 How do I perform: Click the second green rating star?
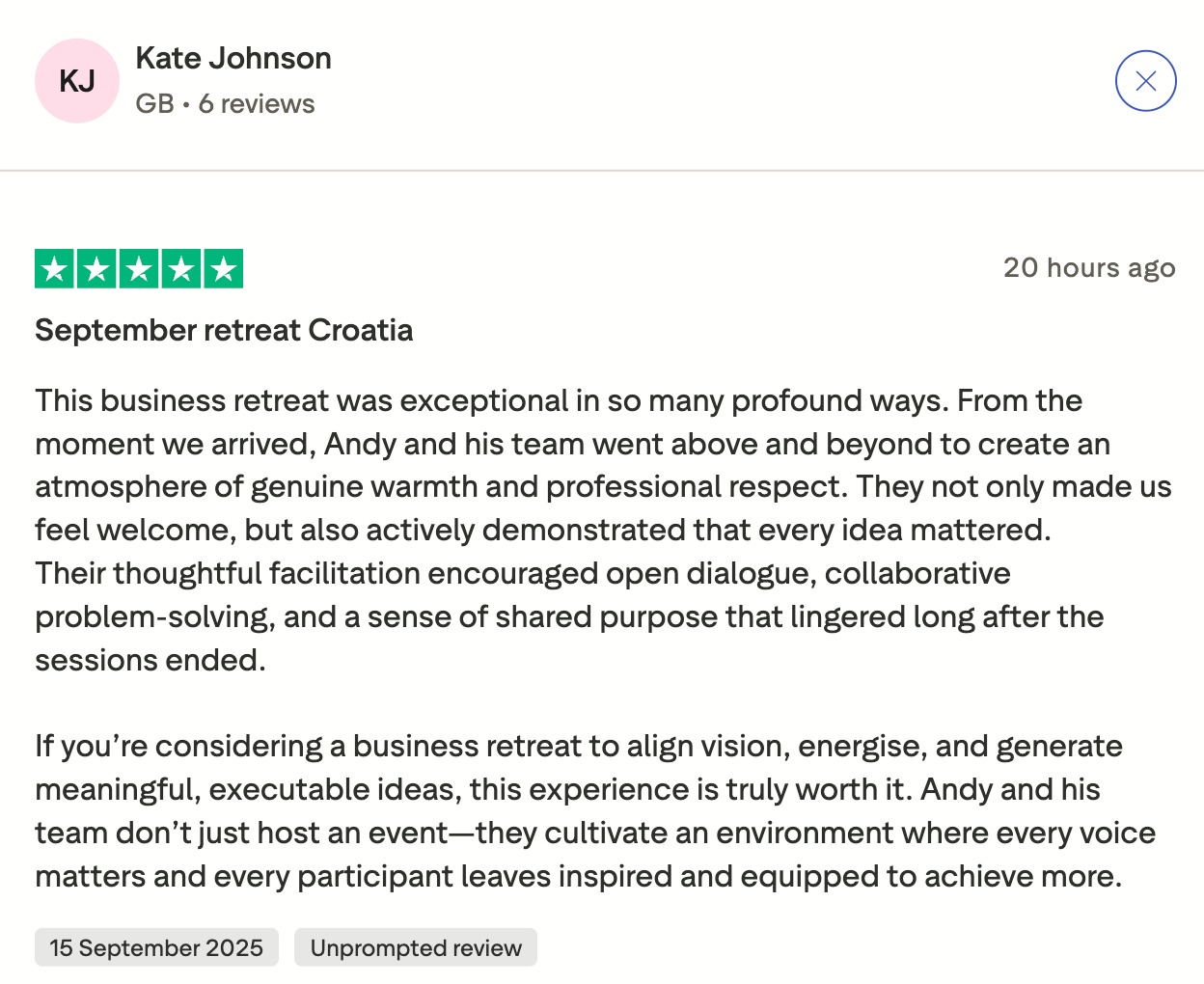pyautogui.click(x=97, y=269)
